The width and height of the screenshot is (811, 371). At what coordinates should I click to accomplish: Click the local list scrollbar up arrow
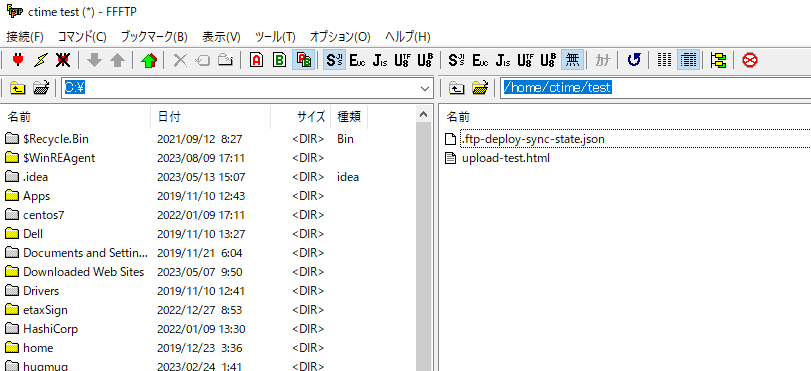click(x=424, y=114)
